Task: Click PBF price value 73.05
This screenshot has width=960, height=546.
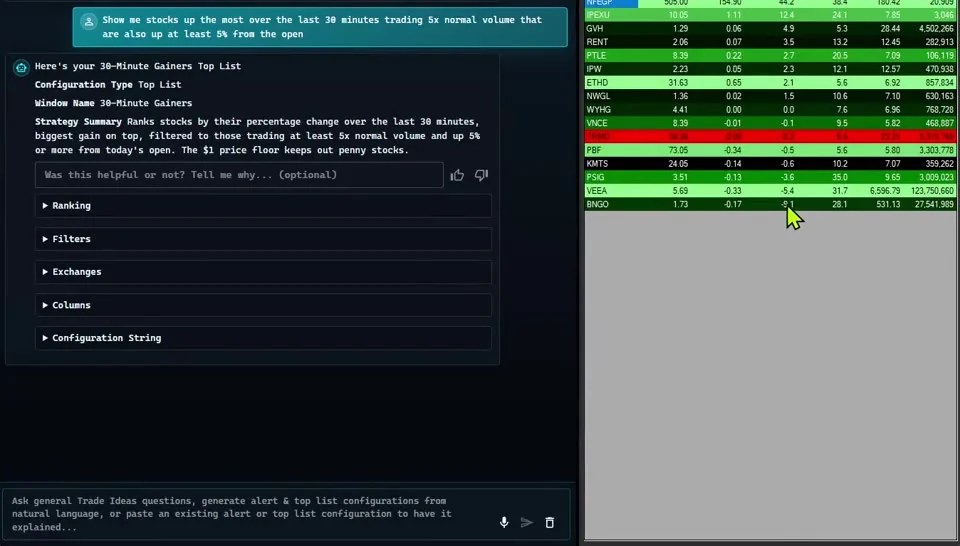Action: (678, 151)
